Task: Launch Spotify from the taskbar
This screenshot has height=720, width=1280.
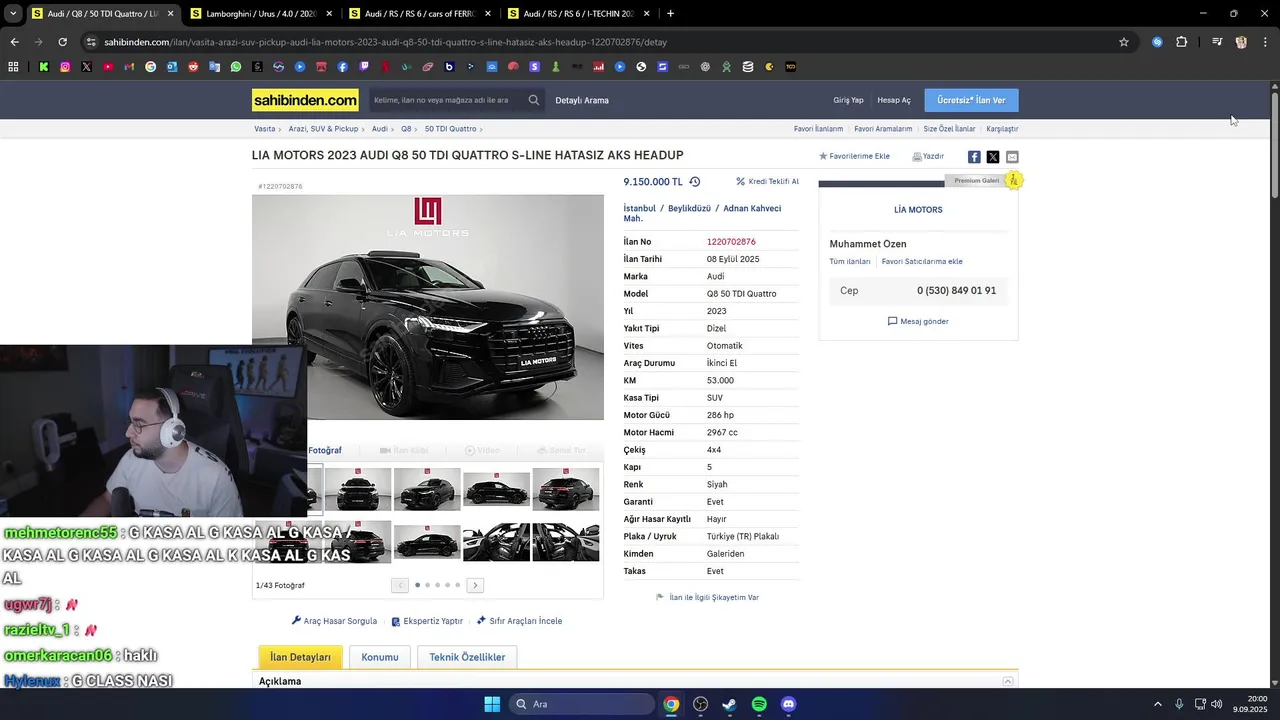Action: point(759,704)
